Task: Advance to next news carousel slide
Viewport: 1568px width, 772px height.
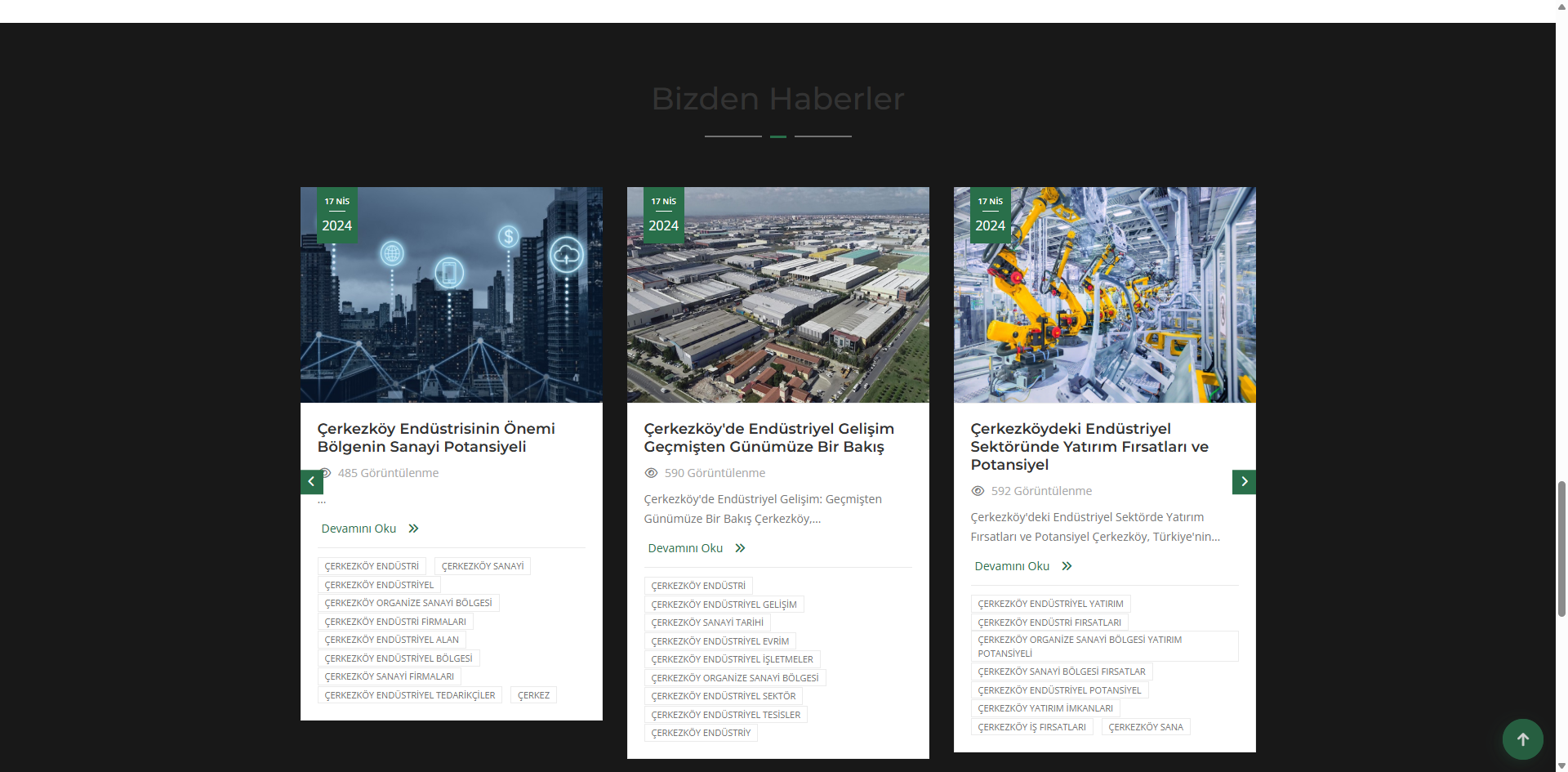Action: pyautogui.click(x=1244, y=482)
